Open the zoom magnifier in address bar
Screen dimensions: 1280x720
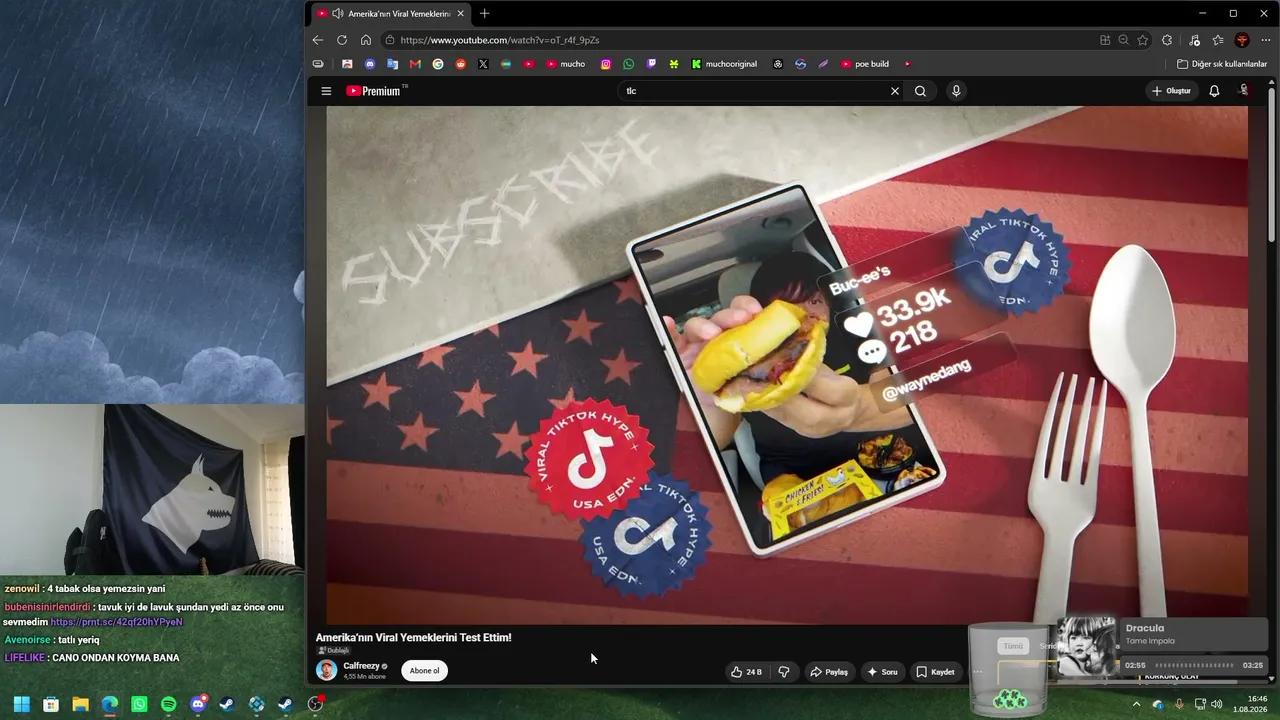coord(1124,40)
